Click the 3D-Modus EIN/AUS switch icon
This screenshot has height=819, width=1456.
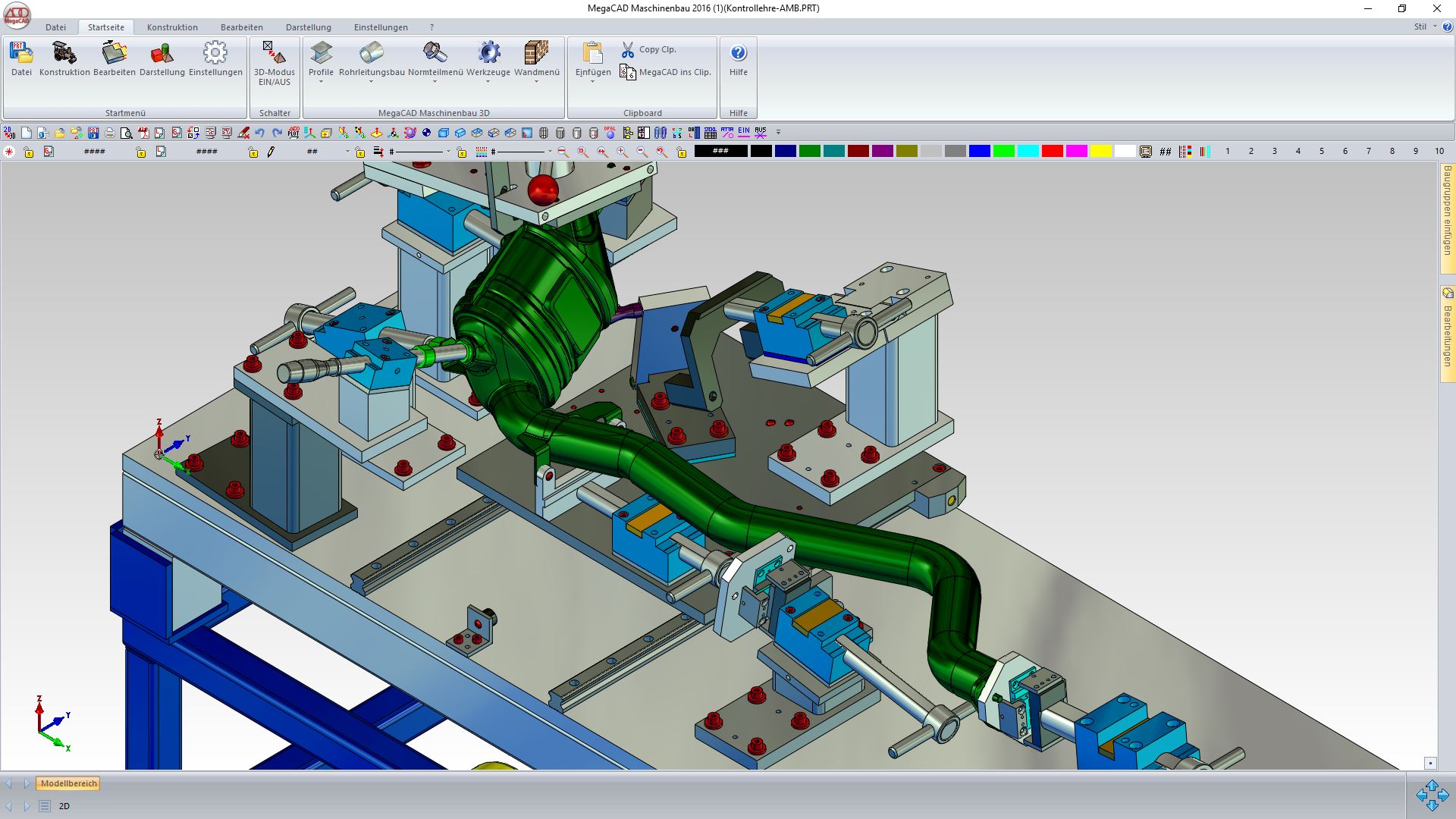click(274, 53)
